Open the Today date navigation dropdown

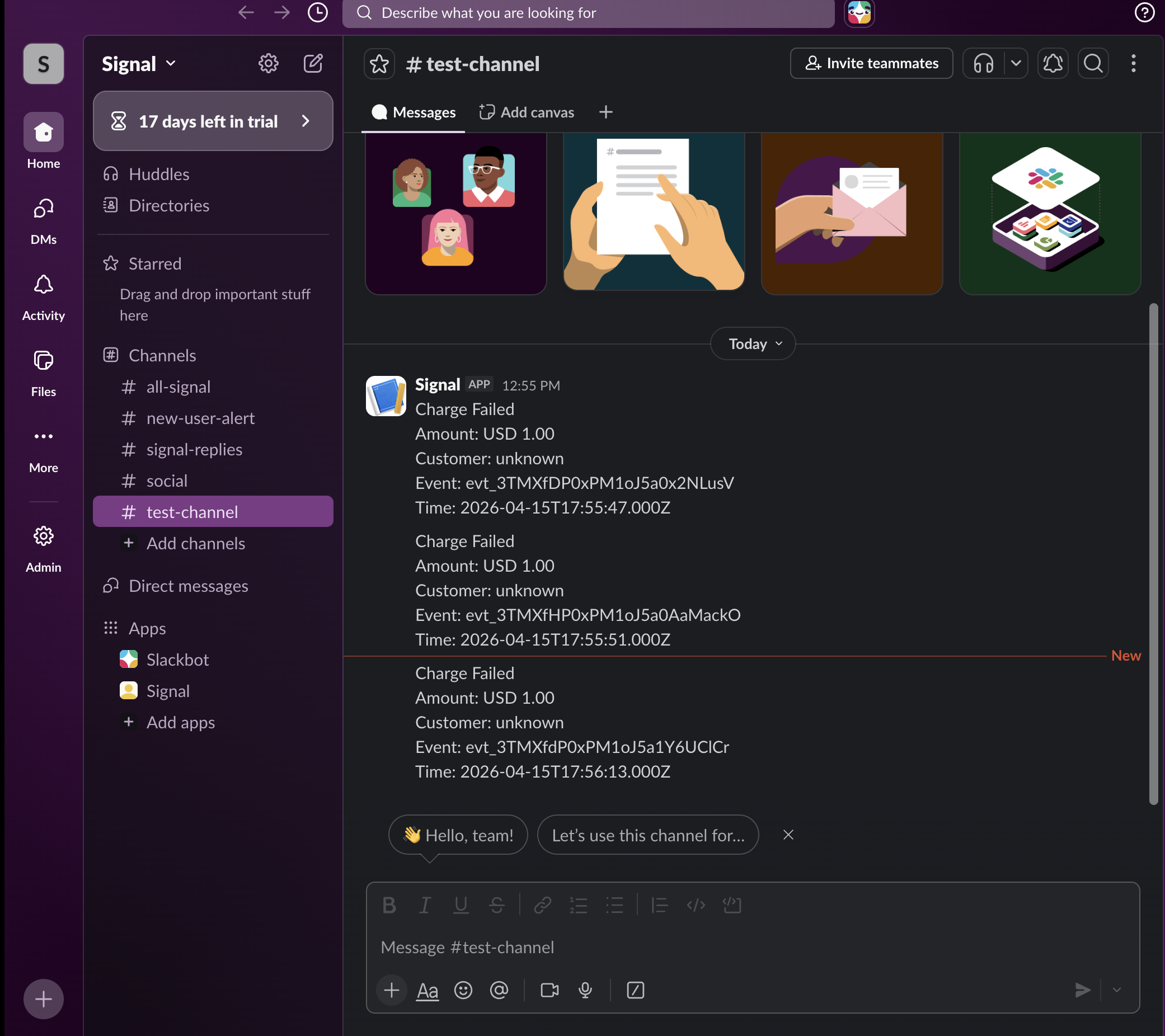[x=752, y=343]
